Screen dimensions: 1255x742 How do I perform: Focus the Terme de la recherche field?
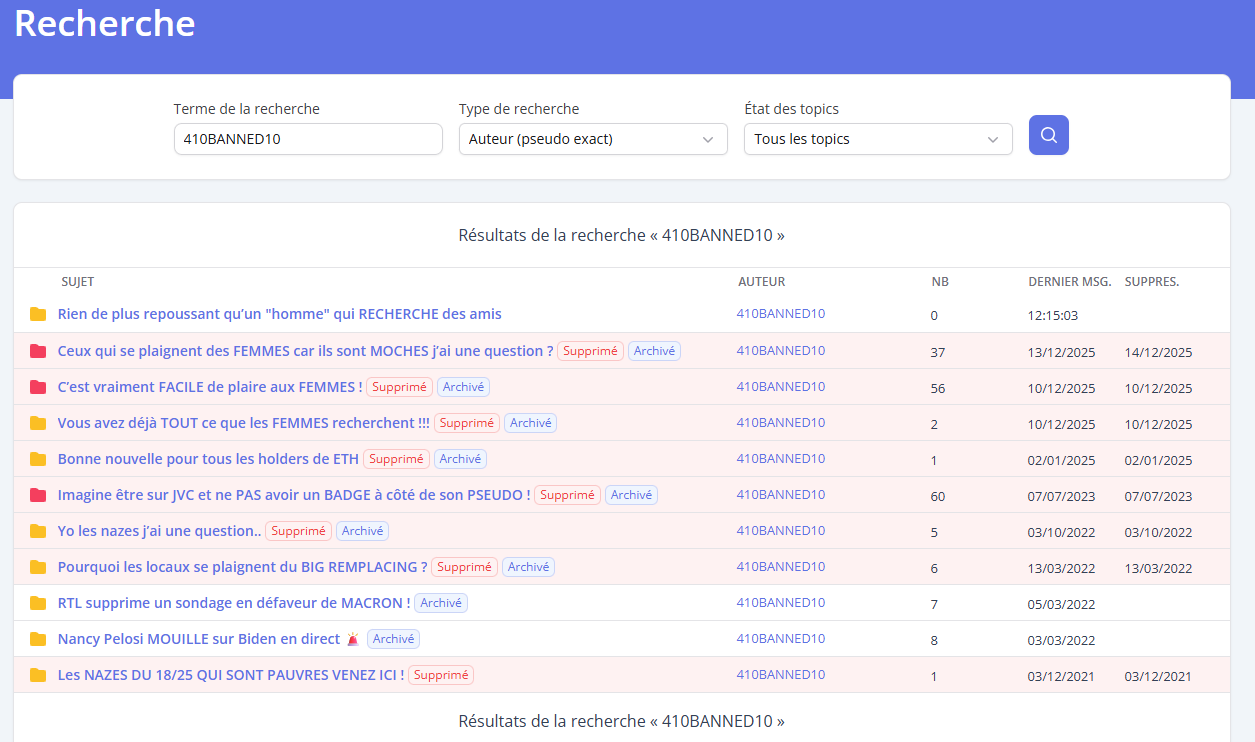308,139
